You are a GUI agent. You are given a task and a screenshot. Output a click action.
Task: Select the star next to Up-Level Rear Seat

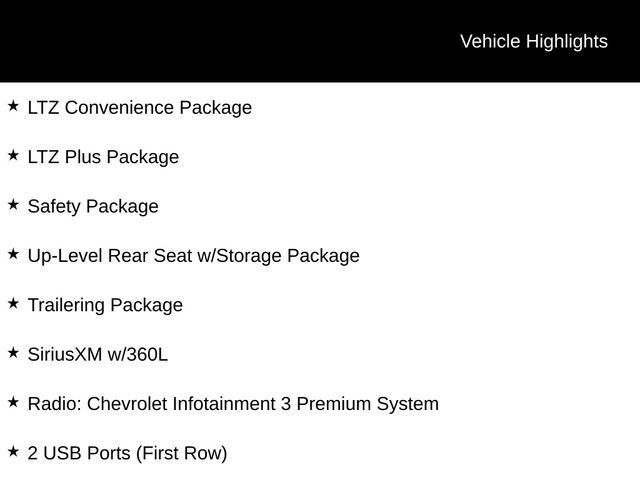(x=13, y=254)
